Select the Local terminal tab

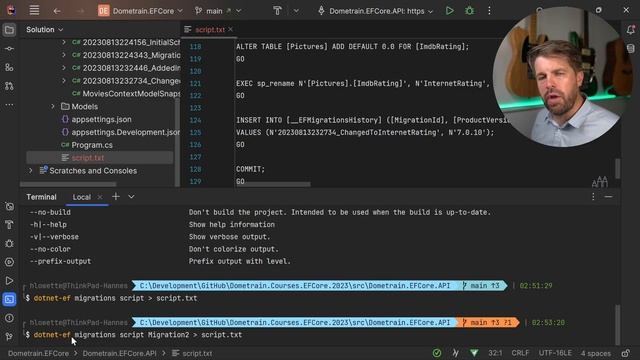click(x=82, y=197)
